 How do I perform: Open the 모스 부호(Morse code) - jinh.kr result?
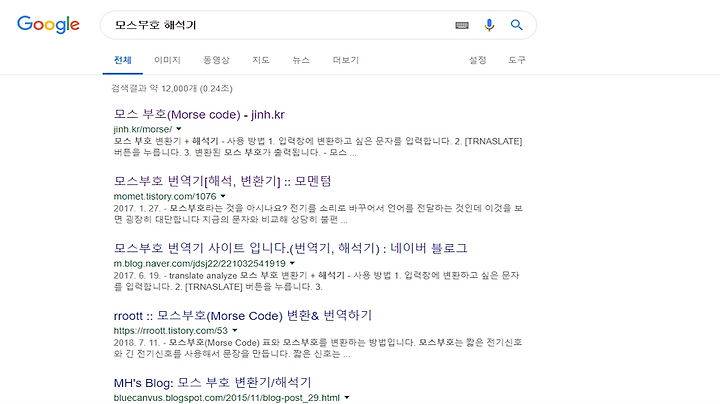click(x=199, y=114)
